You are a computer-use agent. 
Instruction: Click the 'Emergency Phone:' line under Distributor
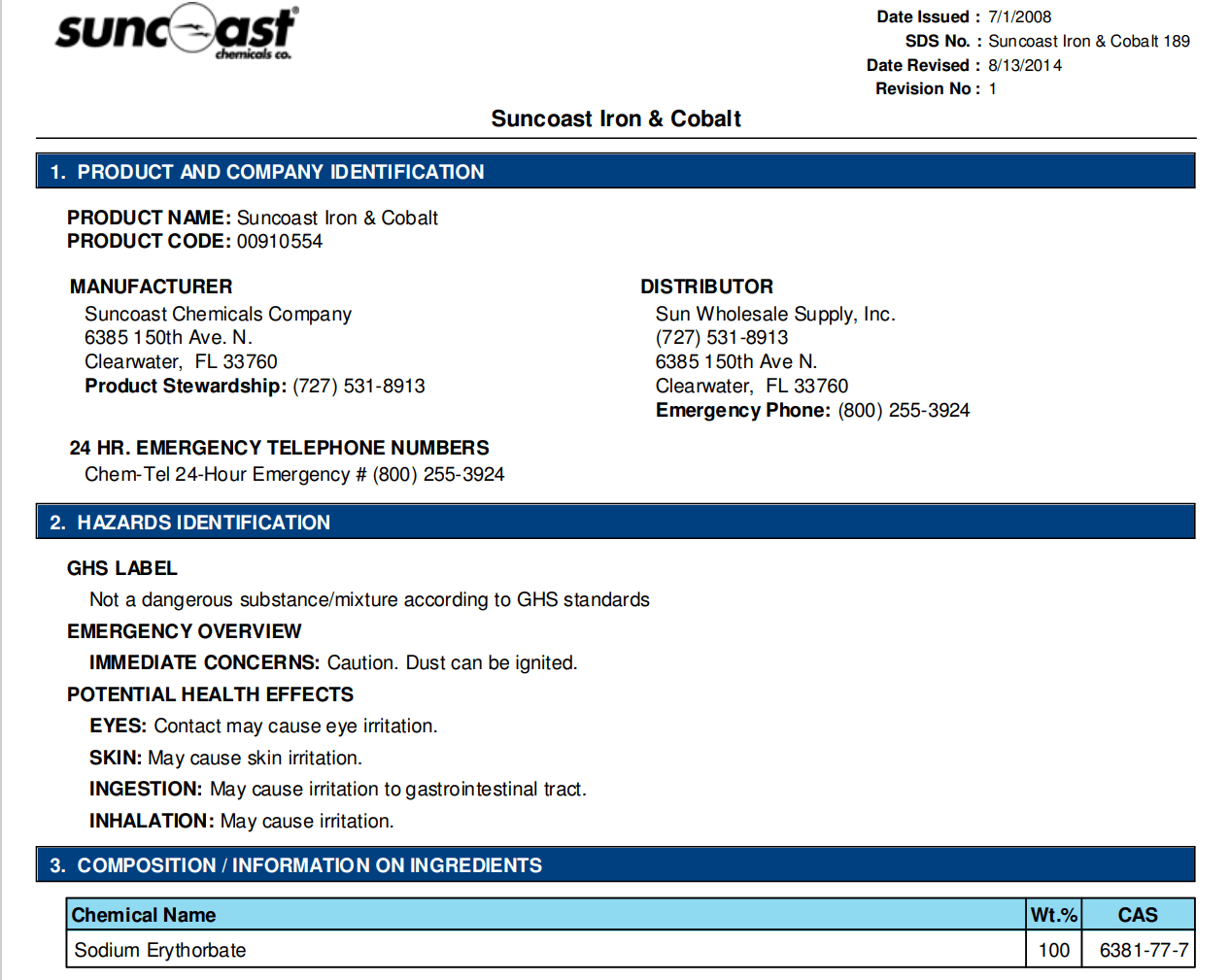[x=812, y=410]
